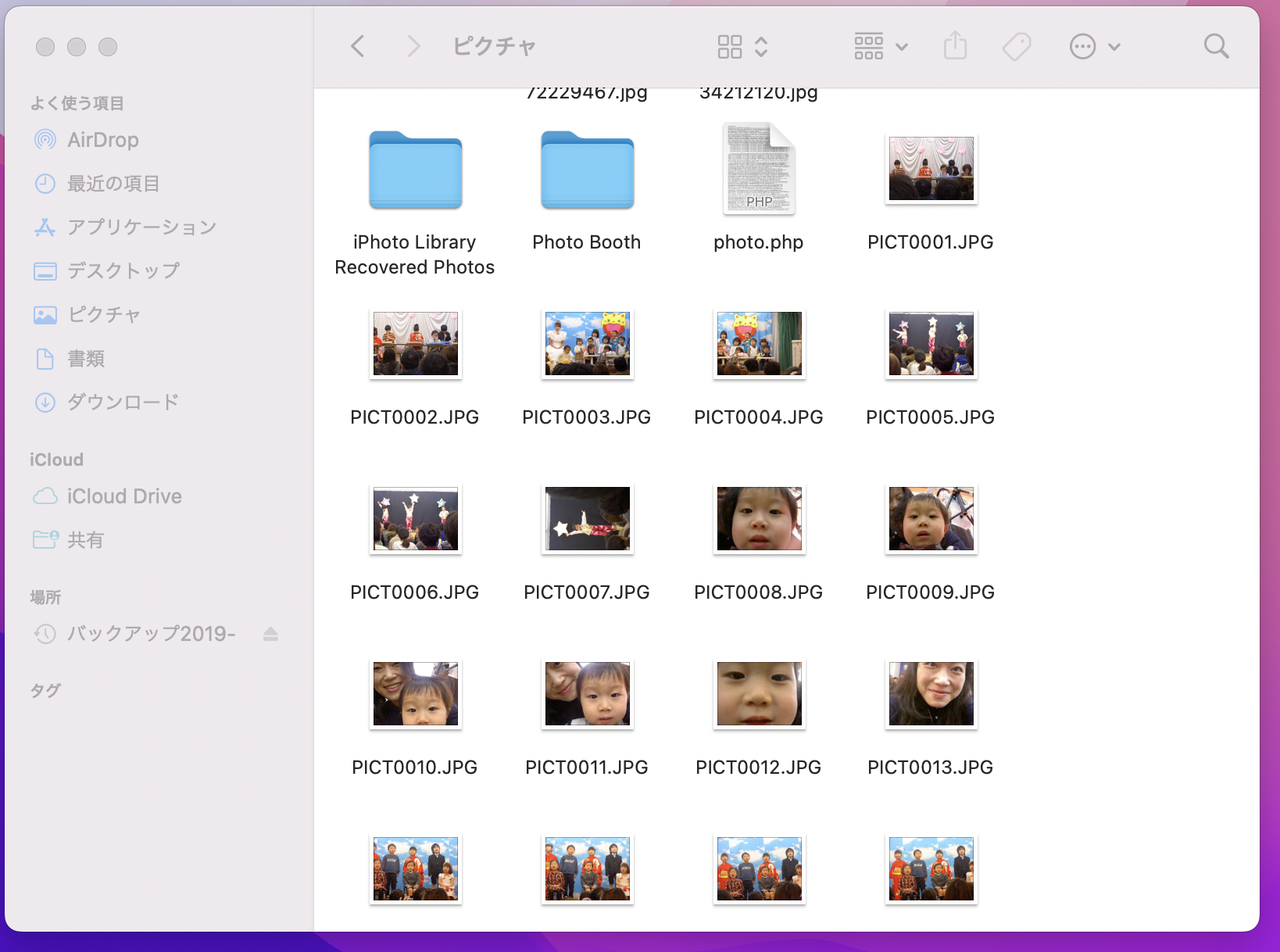Screen dimensions: 1280x952
Task: Select the Photo Booth folder icon
Action: tap(587, 170)
